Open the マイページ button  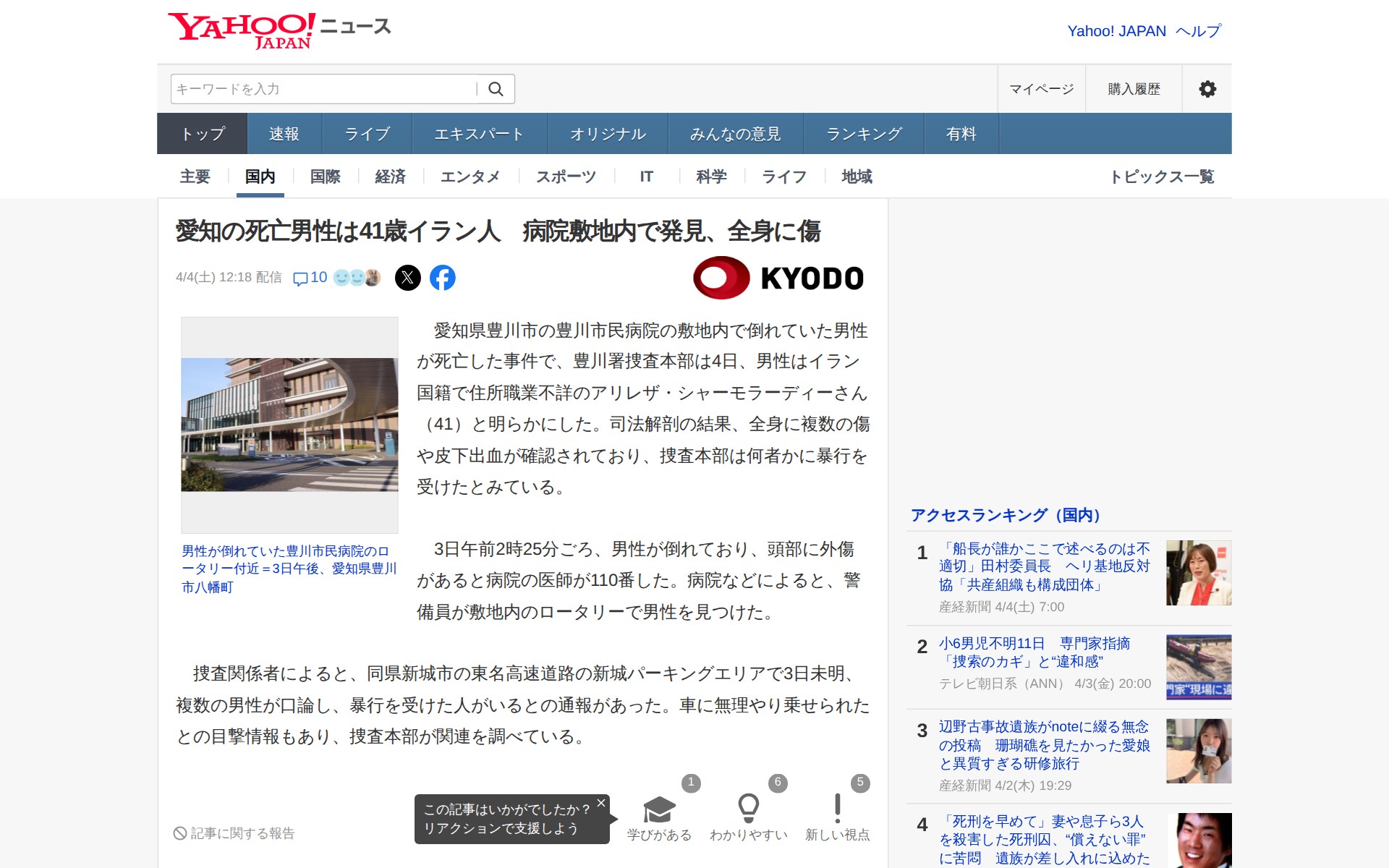click(x=1041, y=89)
